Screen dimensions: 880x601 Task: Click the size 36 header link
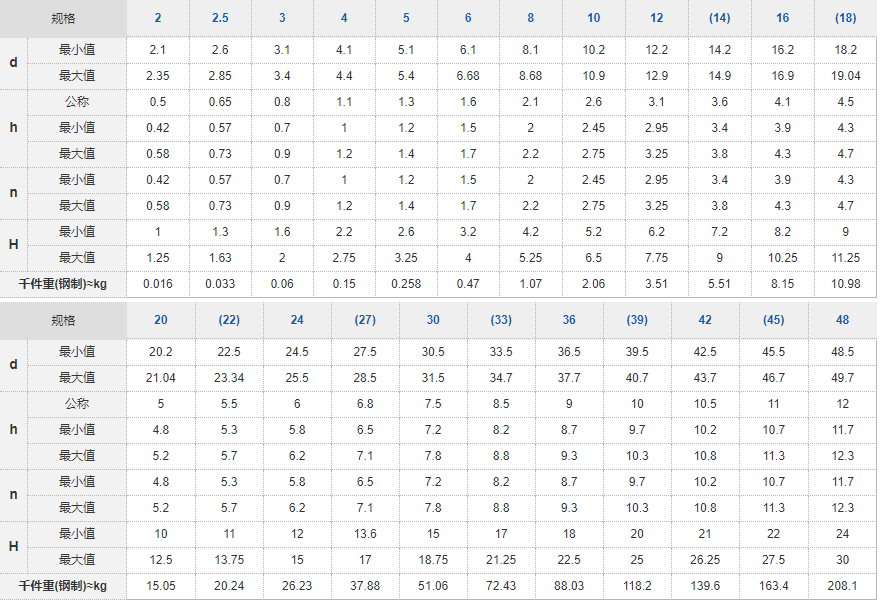coord(569,320)
